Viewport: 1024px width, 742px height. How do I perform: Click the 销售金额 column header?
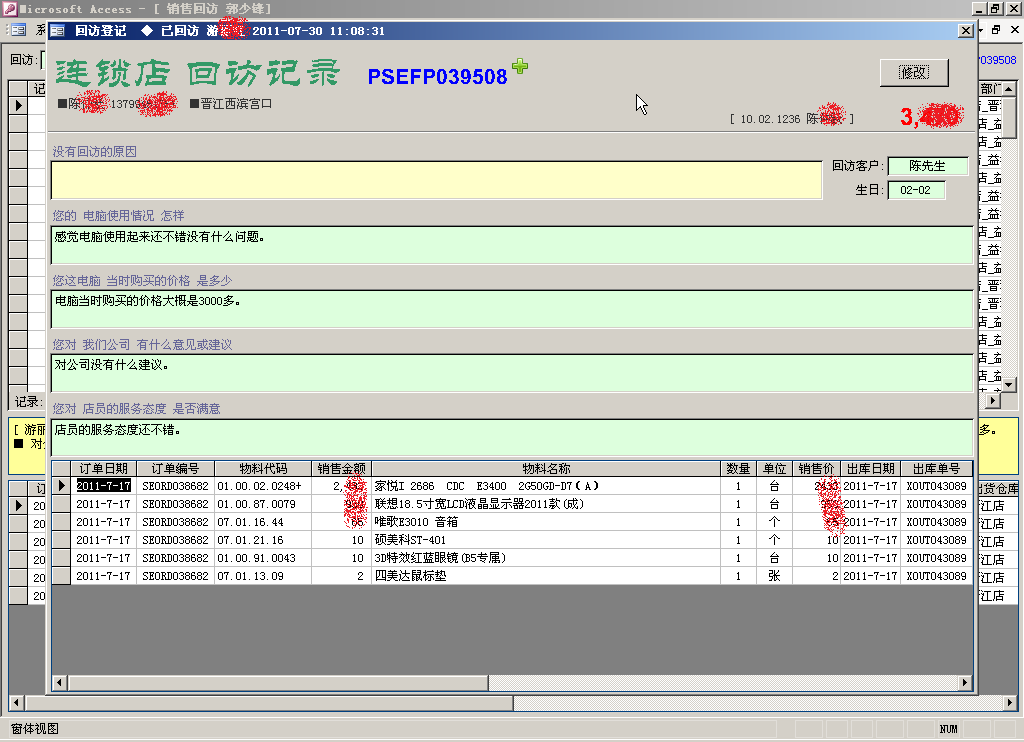(x=341, y=468)
